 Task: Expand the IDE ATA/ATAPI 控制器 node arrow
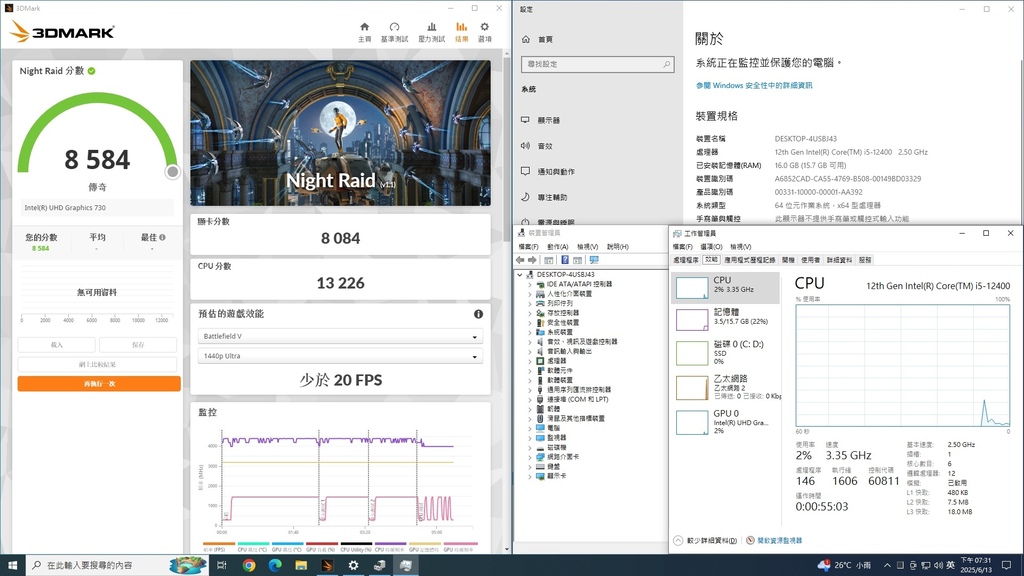click(x=530, y=284)
